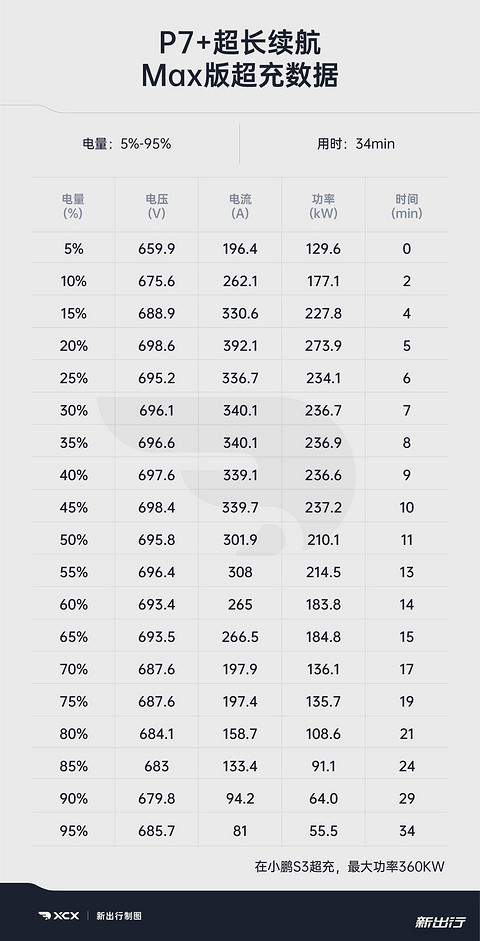Click the 34 minute time cell
This screenshot has width=480, height=941.
pyautogui.click(x=407, y=831)
